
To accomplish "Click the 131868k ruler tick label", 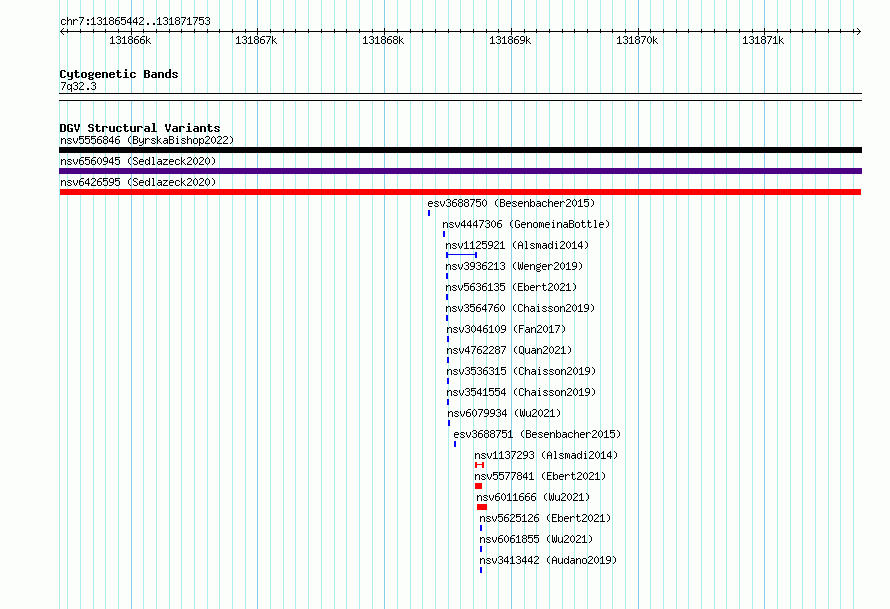I will tap(383, 40).
